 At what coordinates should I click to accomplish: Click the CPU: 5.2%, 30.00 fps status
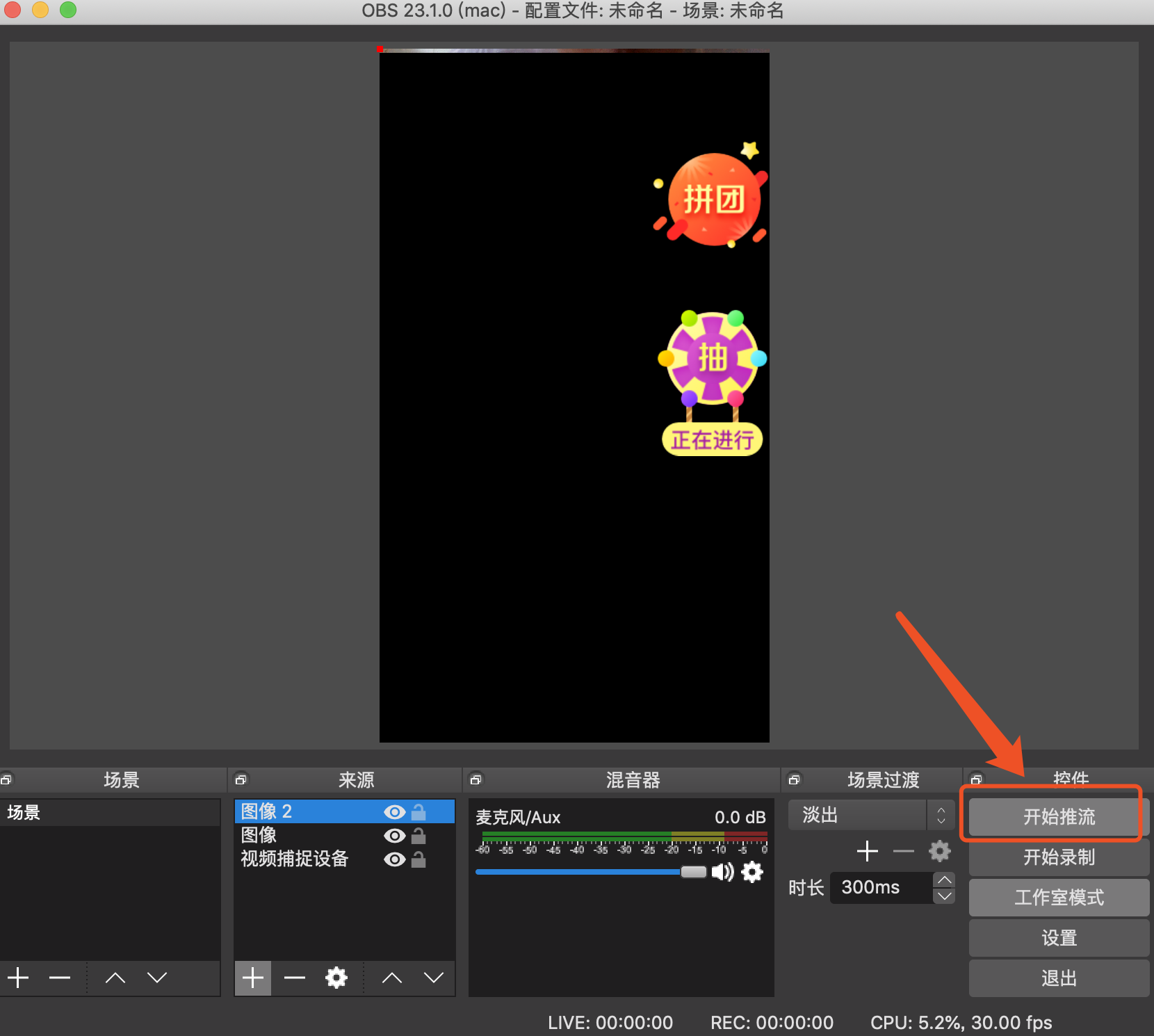point(961,1023)
